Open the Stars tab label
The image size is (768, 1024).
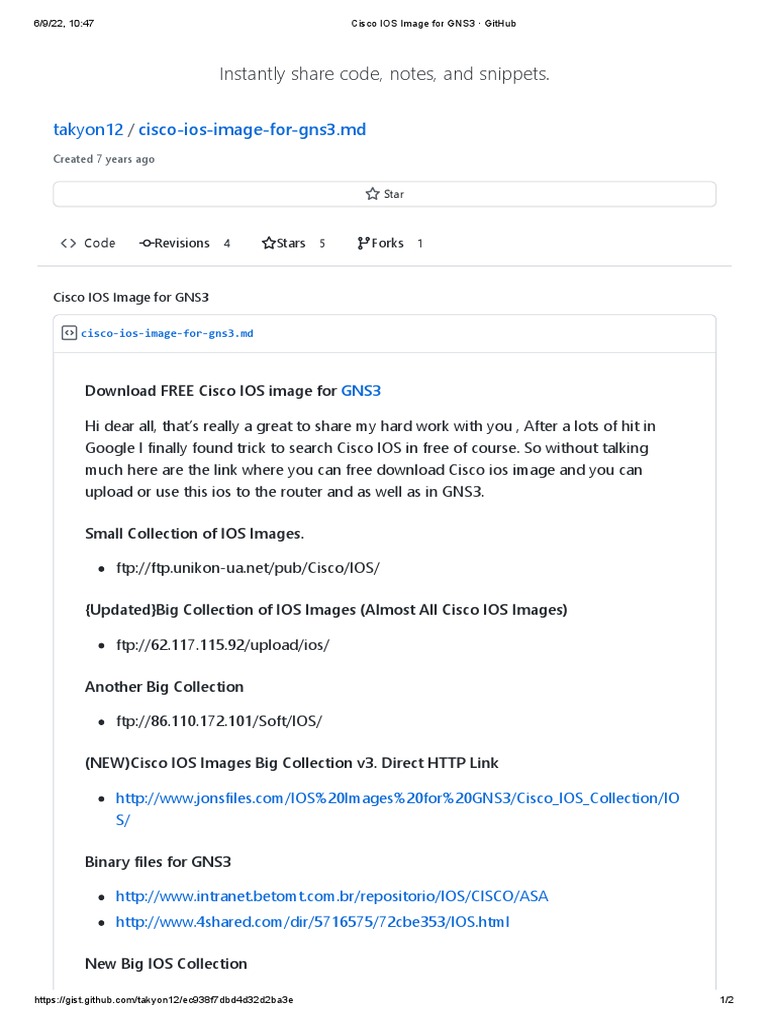[x=291, y=243]
